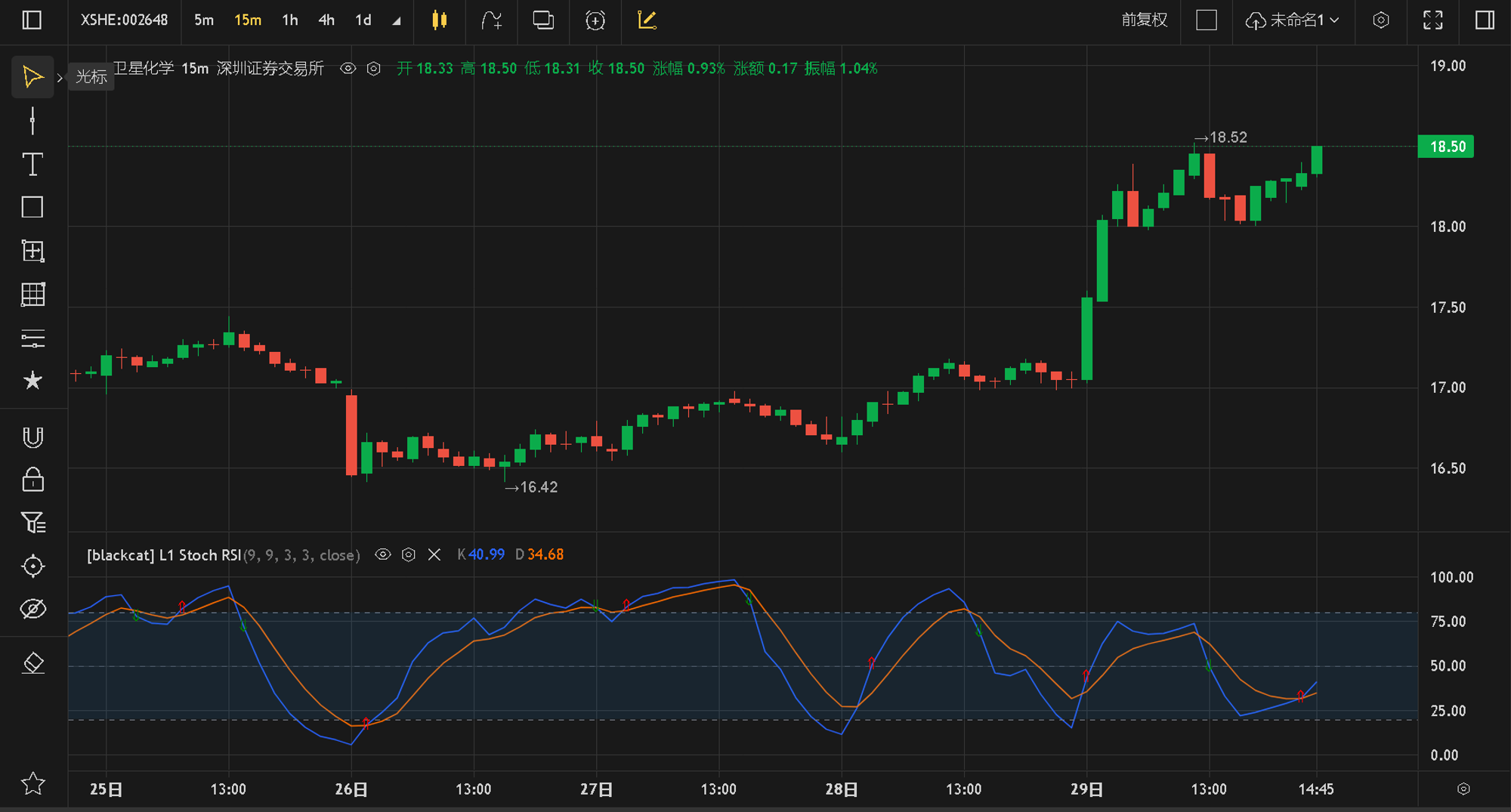Open Stoch RSI indicator settings
The width and height of the screenshot is (1511, 812).
click(409, 554)
